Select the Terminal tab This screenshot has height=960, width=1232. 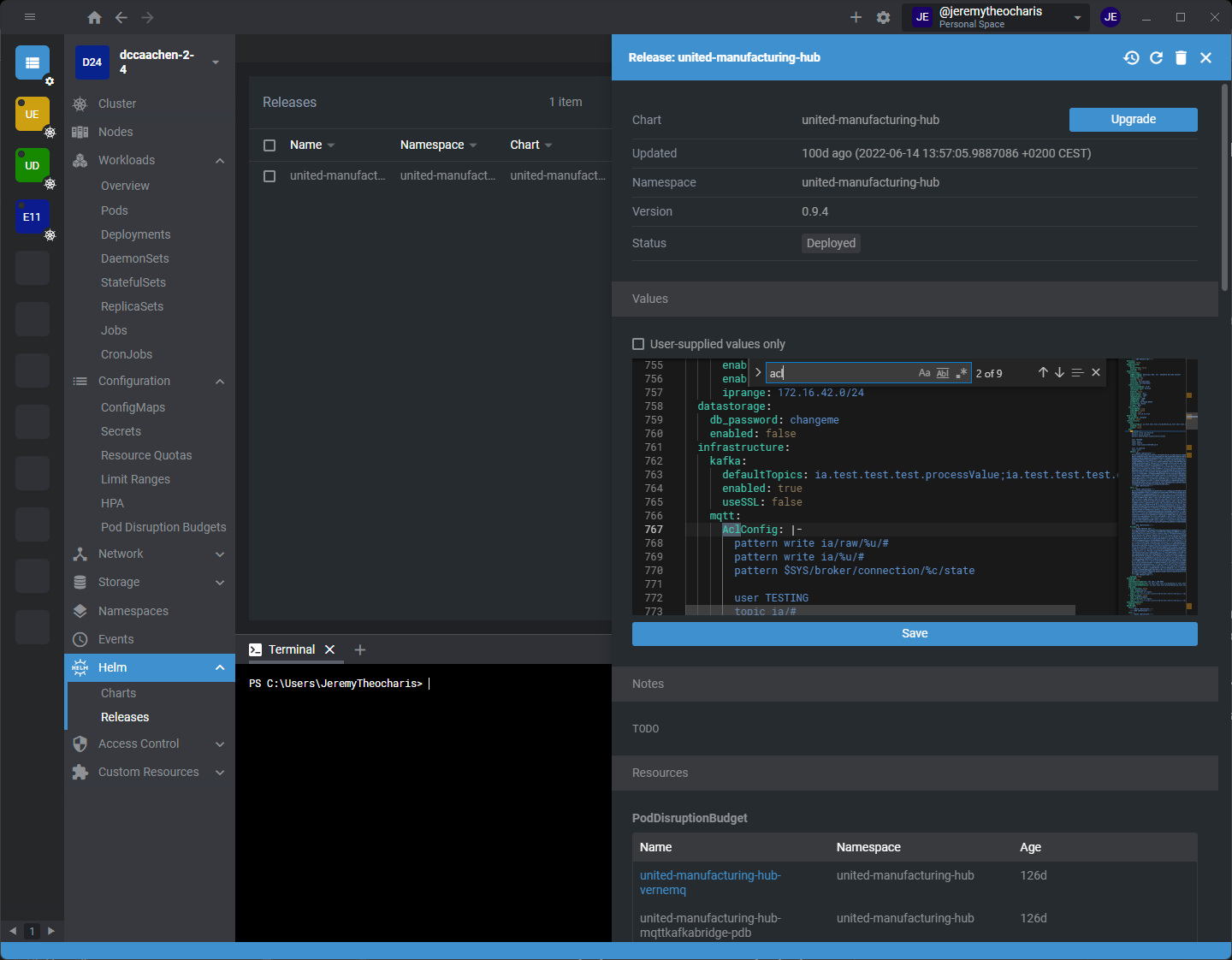pyautogui.click(x=291, y=649)
